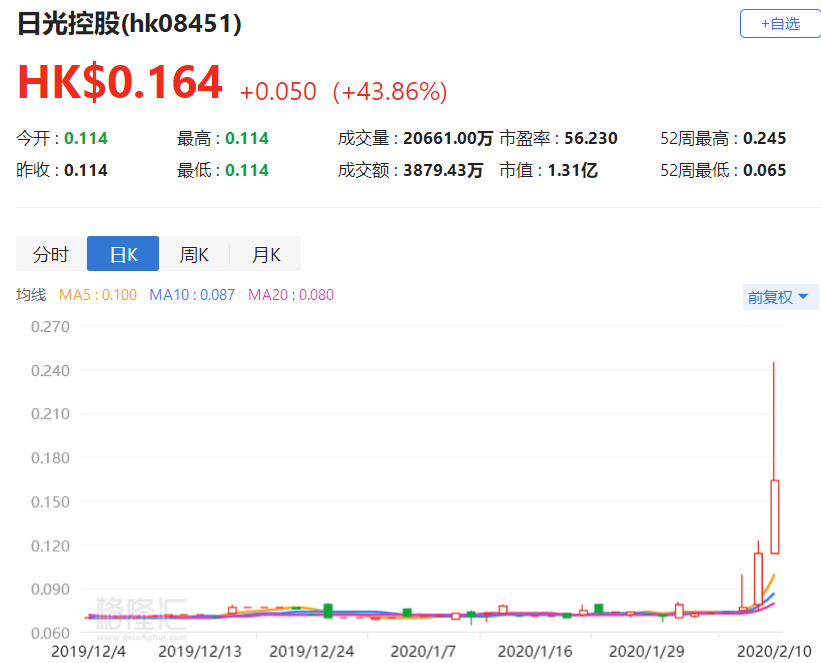Click the latest tall red candlestick body

[774, 516]
